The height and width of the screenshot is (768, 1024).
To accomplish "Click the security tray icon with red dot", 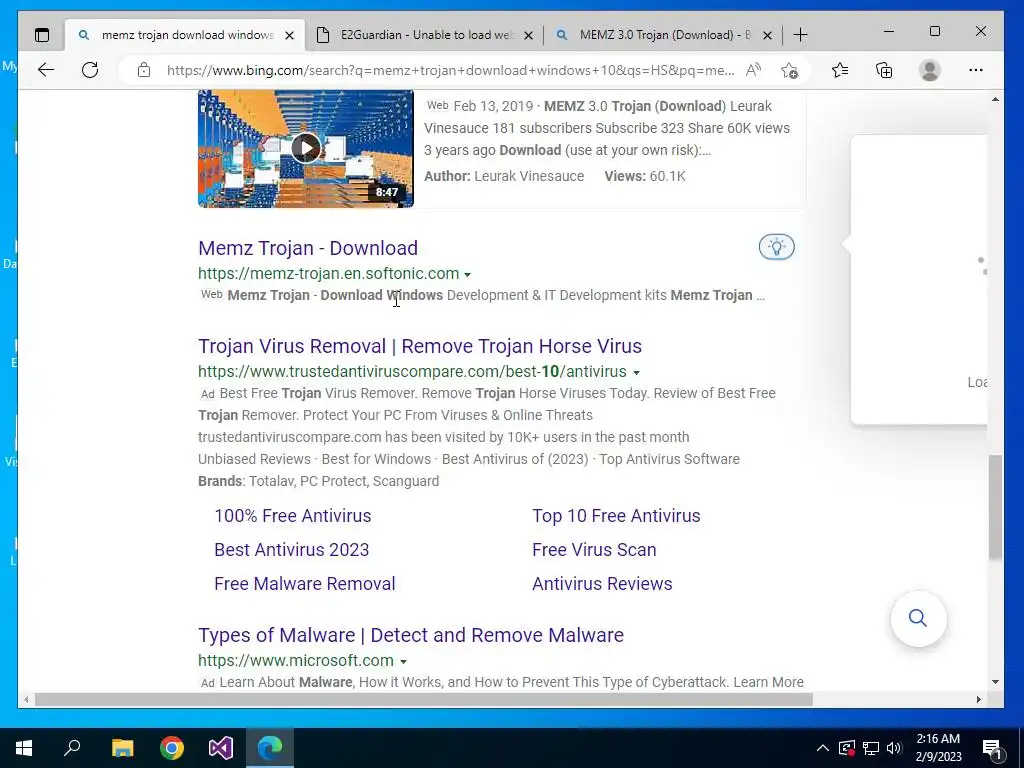I will (x=846, y=748).
